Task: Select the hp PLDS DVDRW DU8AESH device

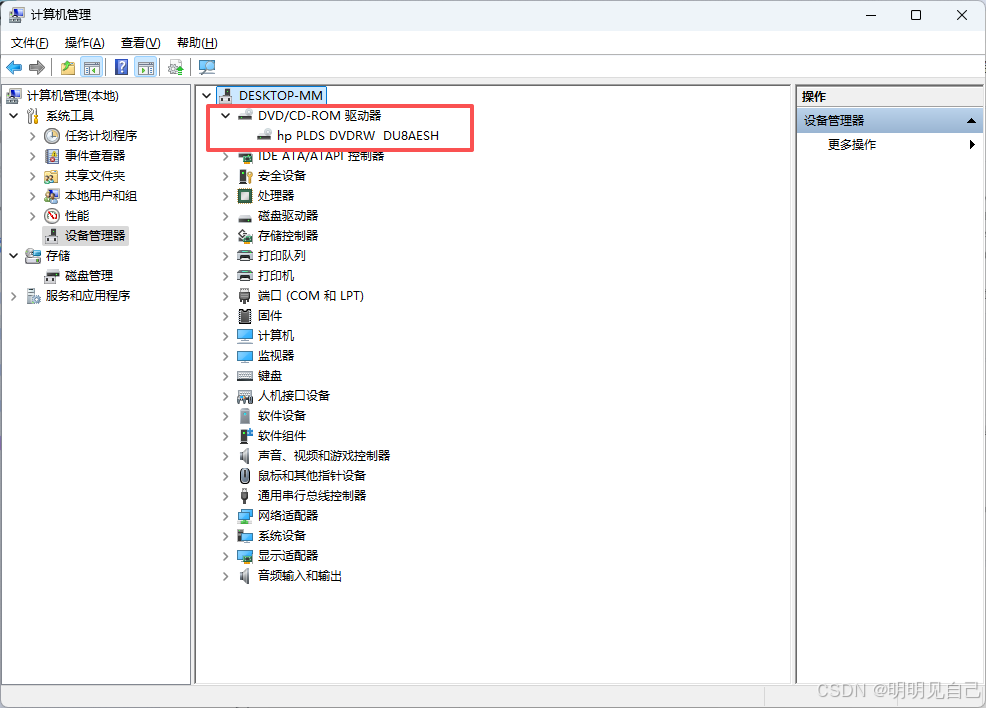Action: click(x=358, y=136)
